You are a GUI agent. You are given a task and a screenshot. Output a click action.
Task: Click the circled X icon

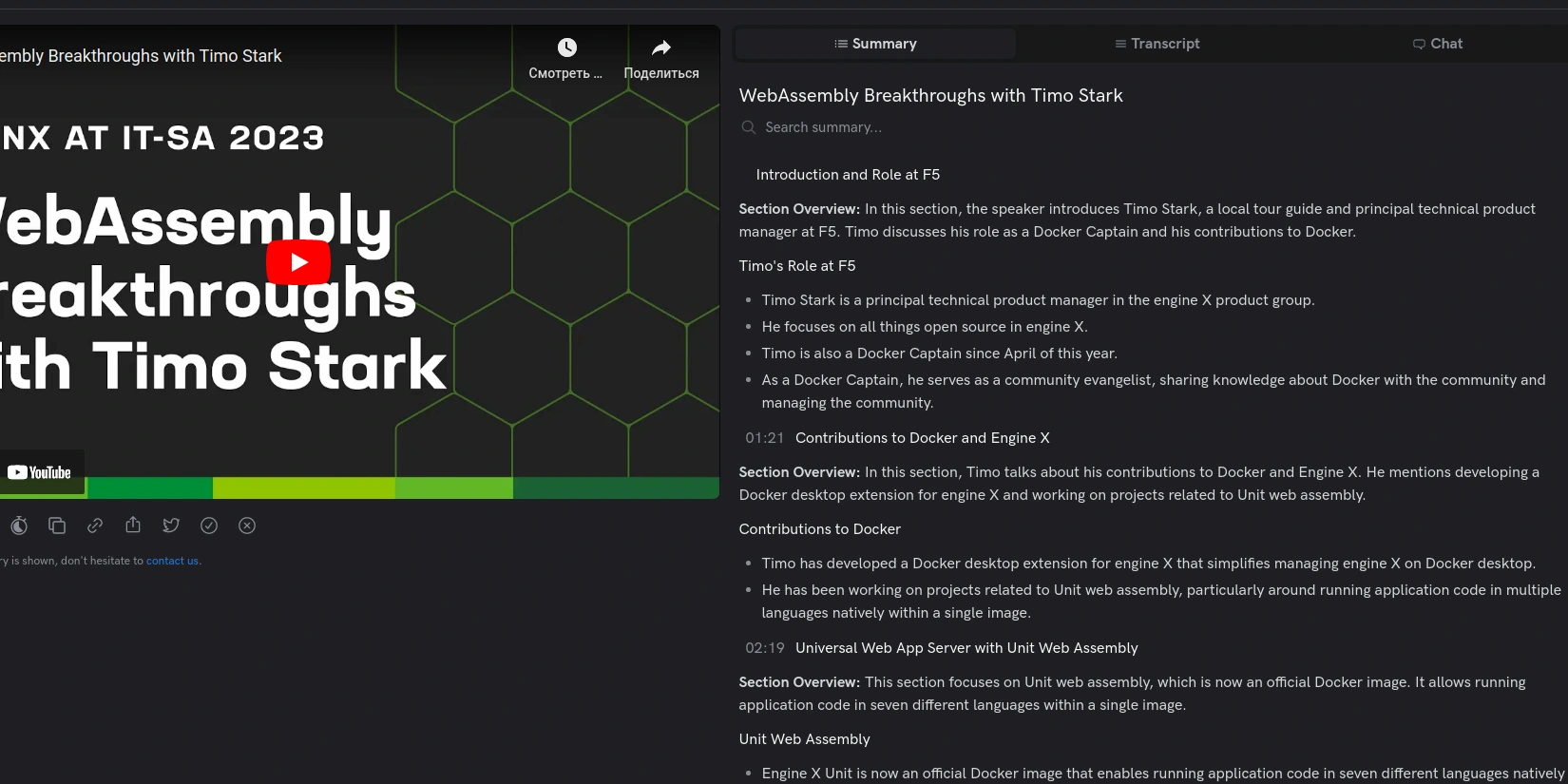247,526
